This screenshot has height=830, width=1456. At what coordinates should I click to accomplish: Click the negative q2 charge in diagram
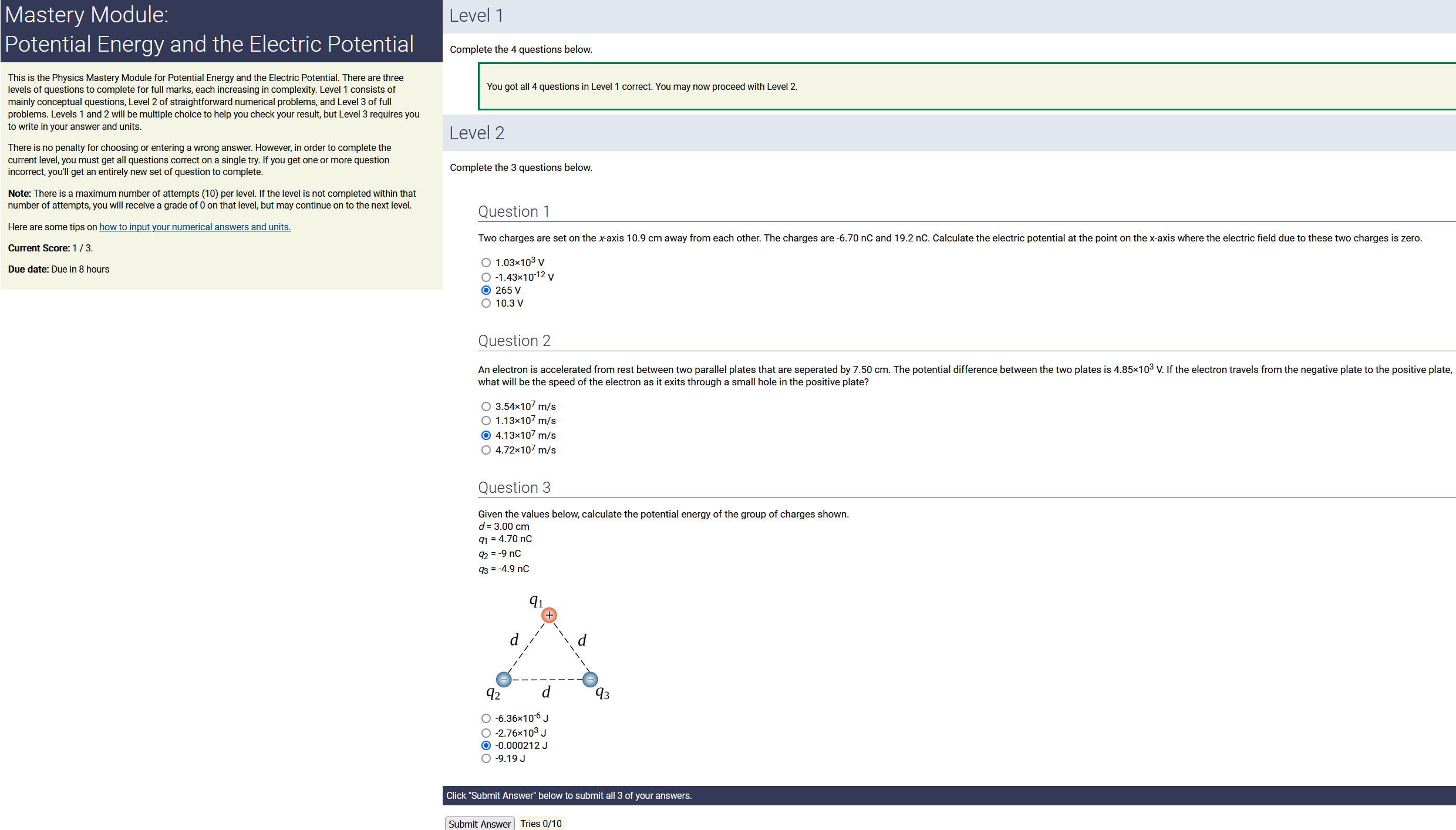[x=504, y=680]
